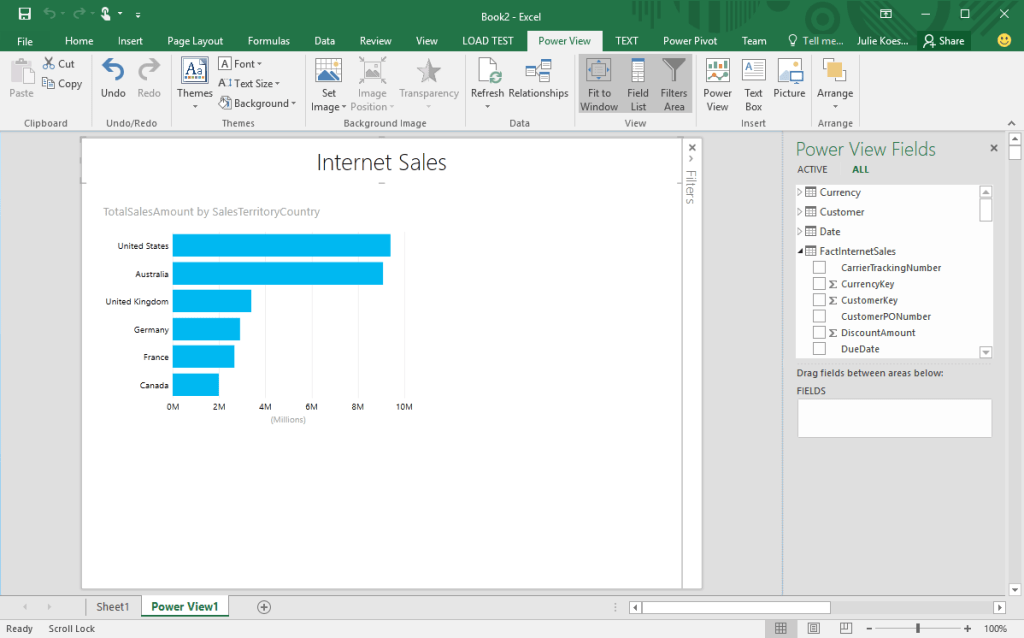Screen dimensions: 1024x638
Task: Click the Share button
Action: click(x=944, y=40)
